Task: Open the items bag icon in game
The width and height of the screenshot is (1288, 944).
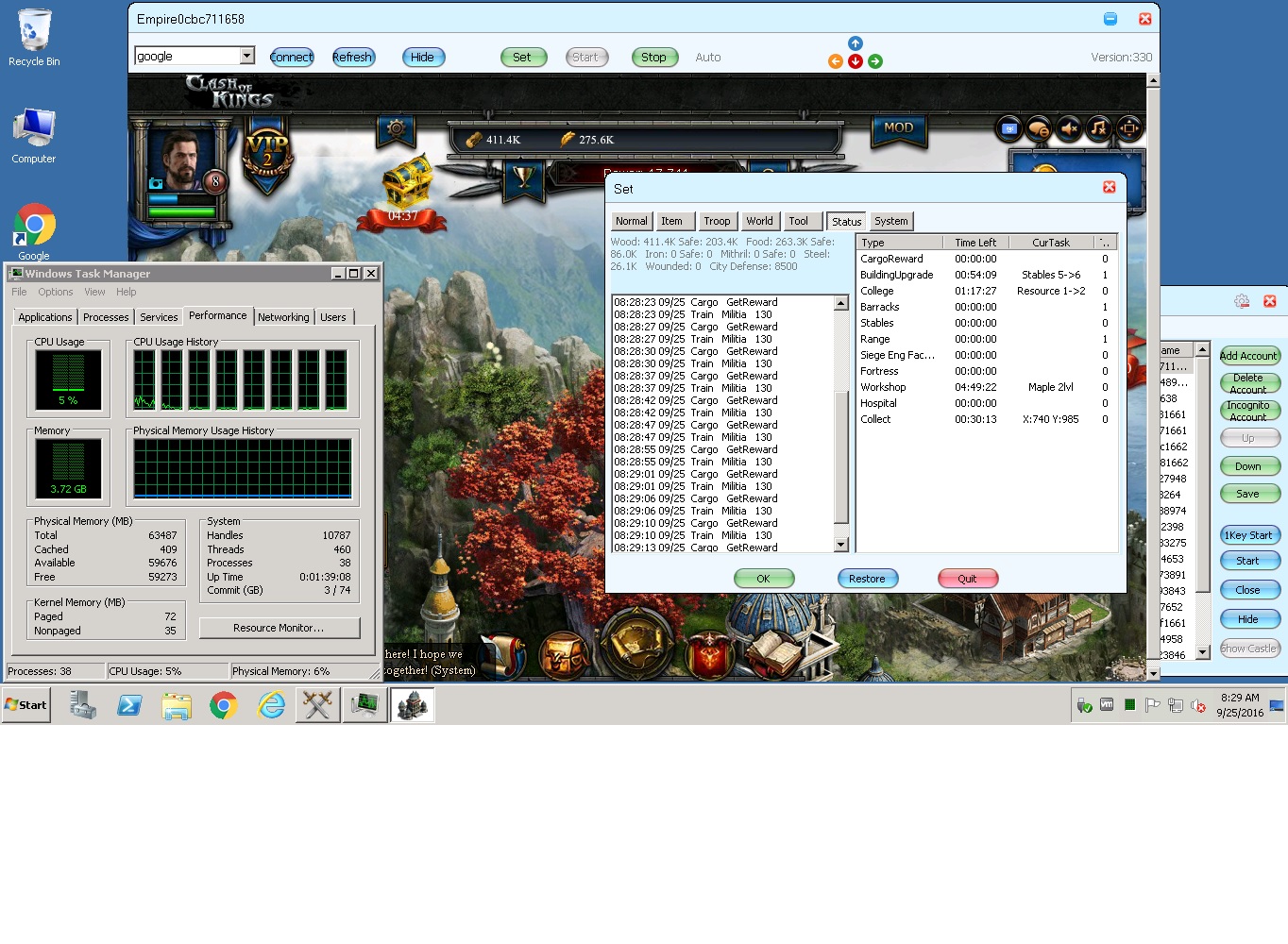Action: coord(564,655)
